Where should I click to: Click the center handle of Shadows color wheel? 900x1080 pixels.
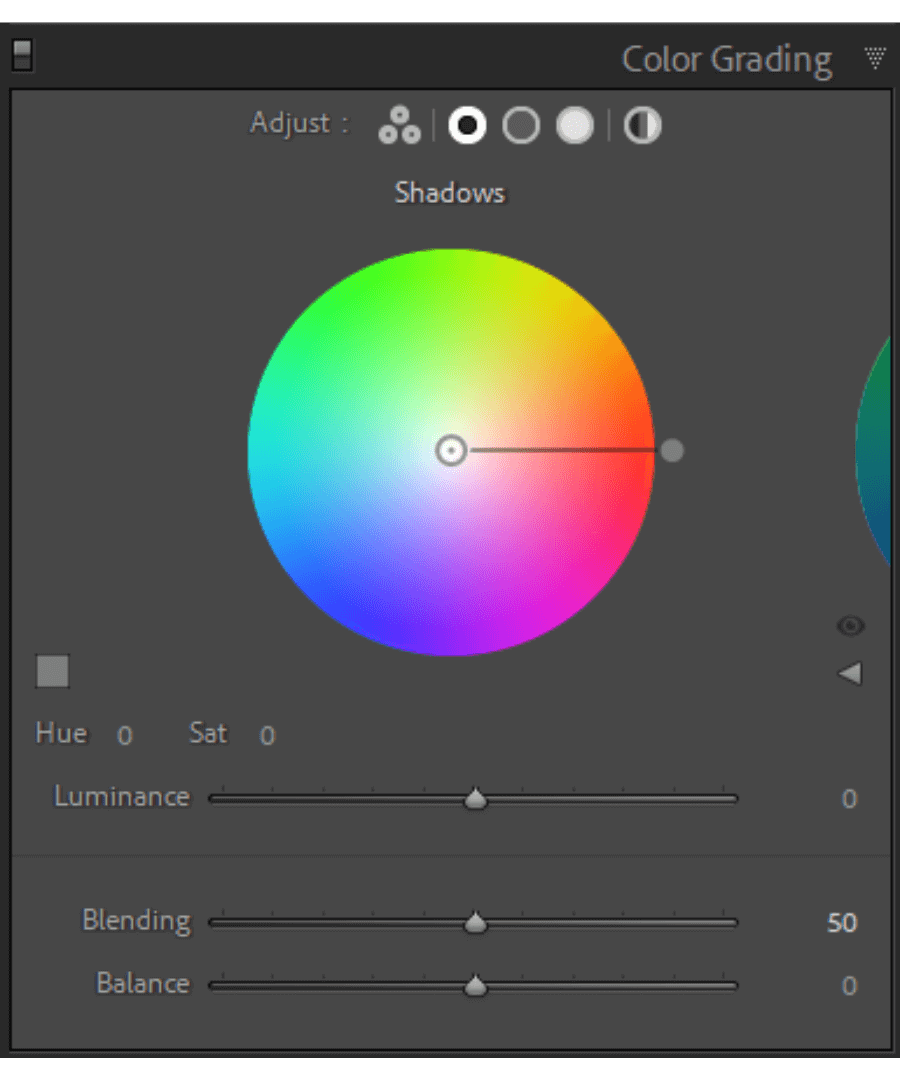(451, 451)
